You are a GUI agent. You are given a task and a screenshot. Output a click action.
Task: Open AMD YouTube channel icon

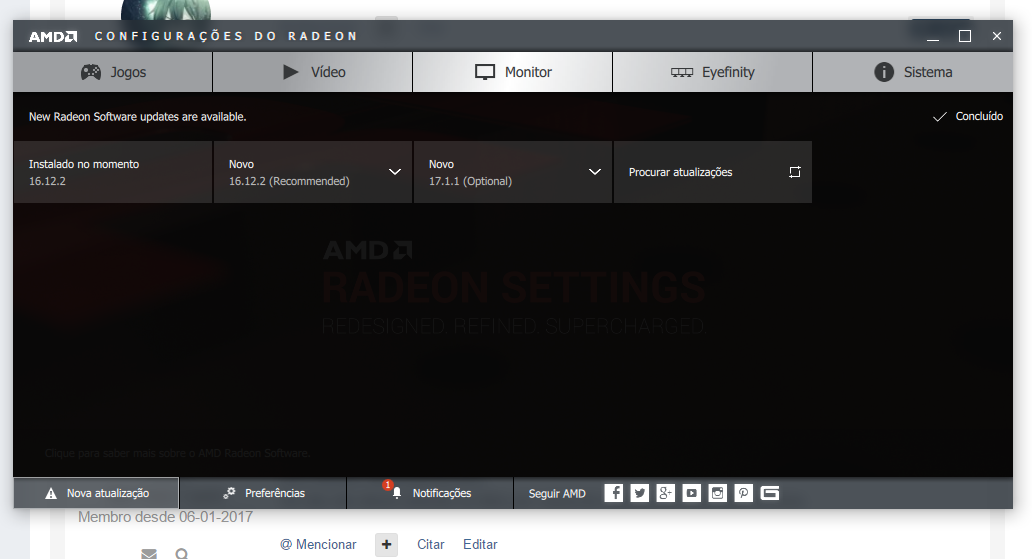click(692, 492)
